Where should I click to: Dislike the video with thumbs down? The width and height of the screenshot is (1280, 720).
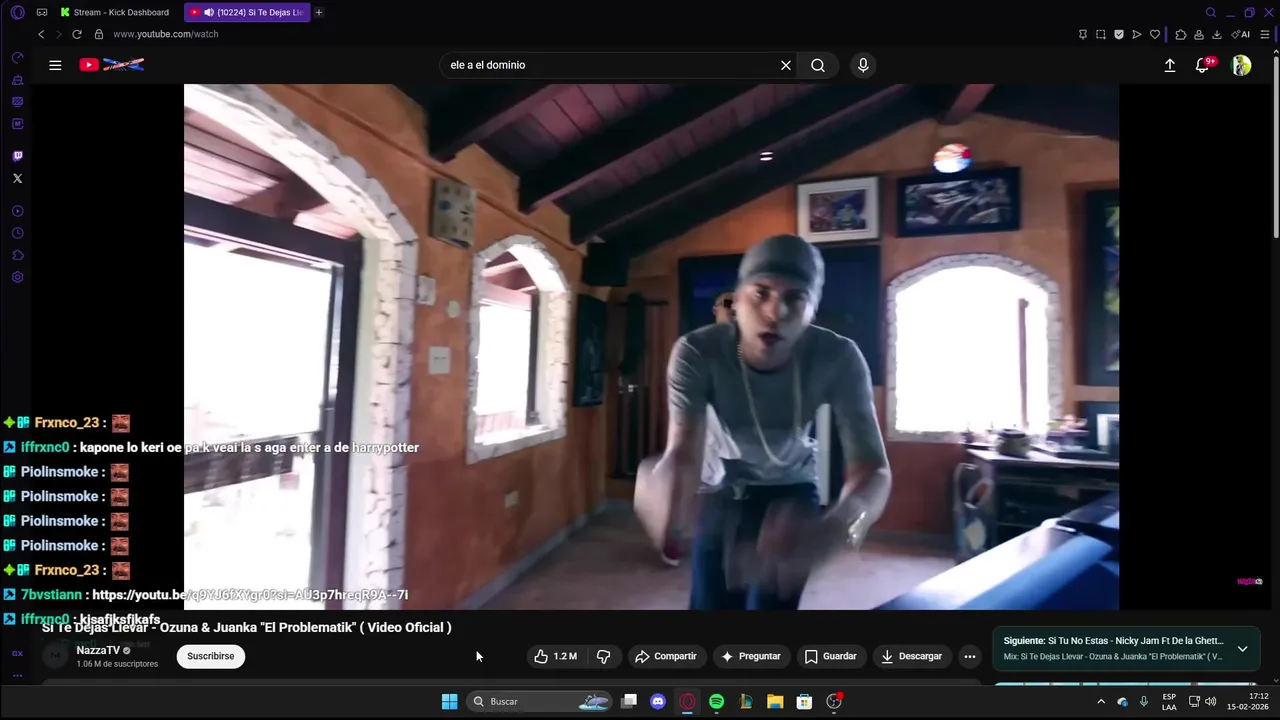pyautogui.click(x=603, y=656)
